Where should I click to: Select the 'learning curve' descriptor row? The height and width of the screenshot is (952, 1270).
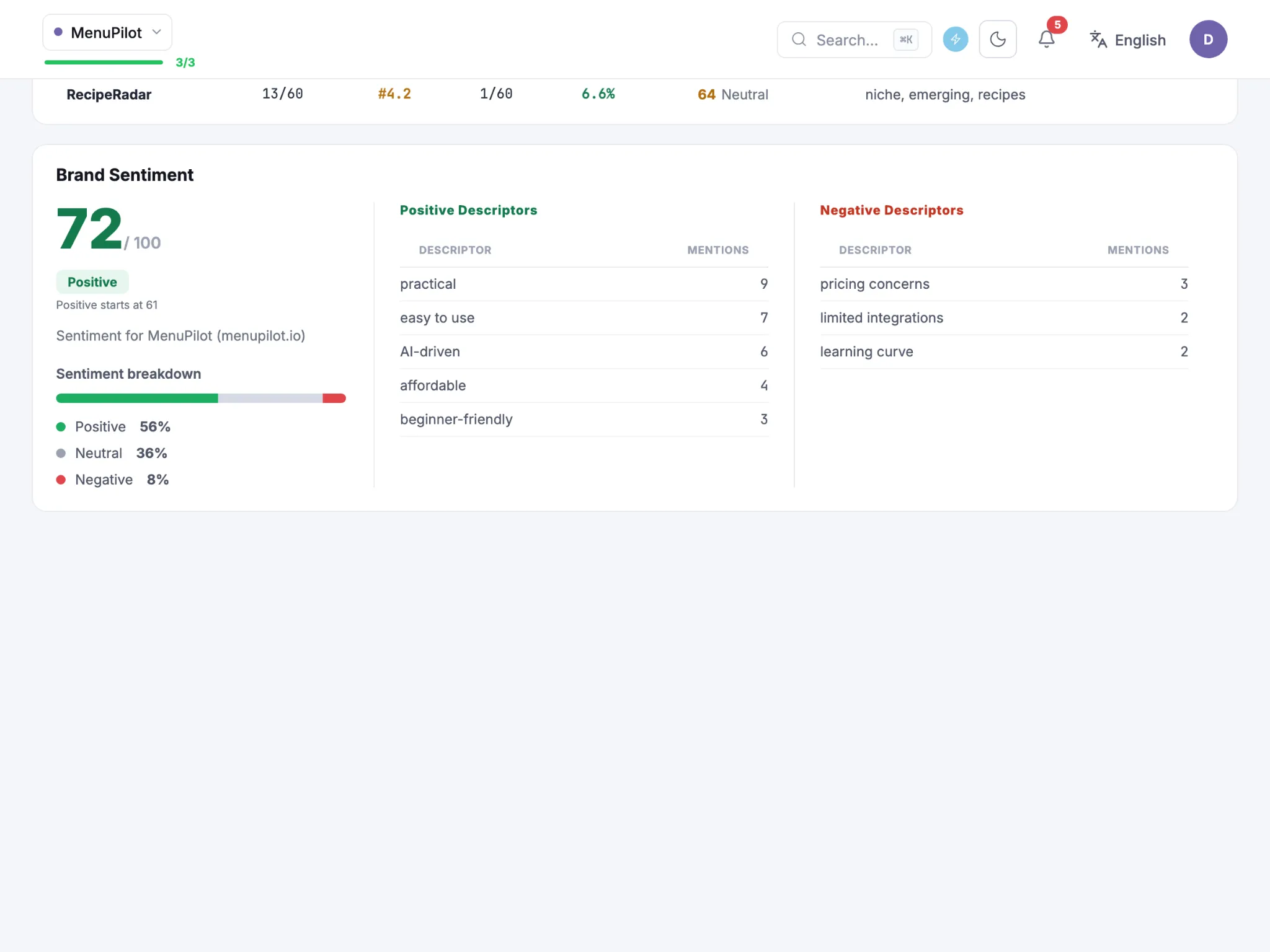[x=1004, y=352]
